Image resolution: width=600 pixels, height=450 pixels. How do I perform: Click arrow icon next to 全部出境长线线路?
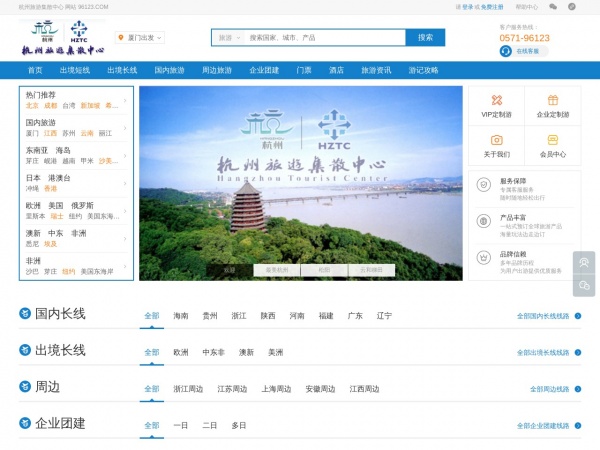point(578,352)
